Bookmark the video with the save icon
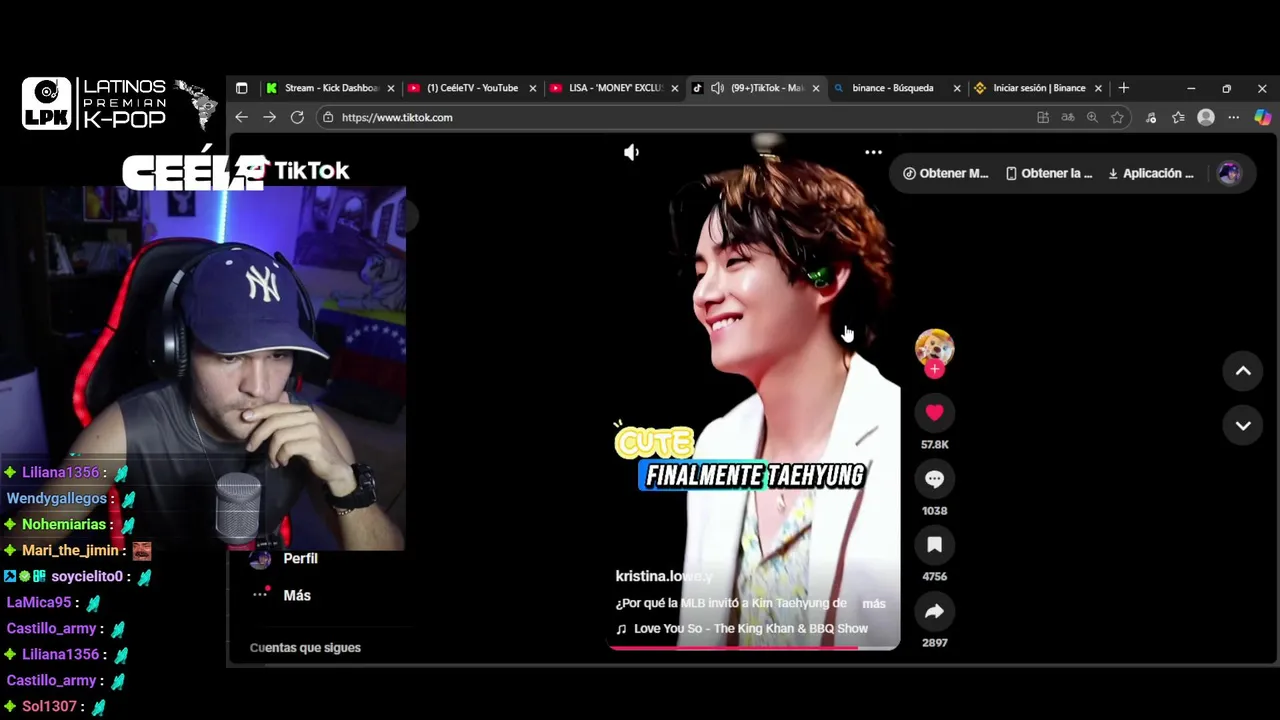Screen dimensions: 1280x720 tap(934, 545)
